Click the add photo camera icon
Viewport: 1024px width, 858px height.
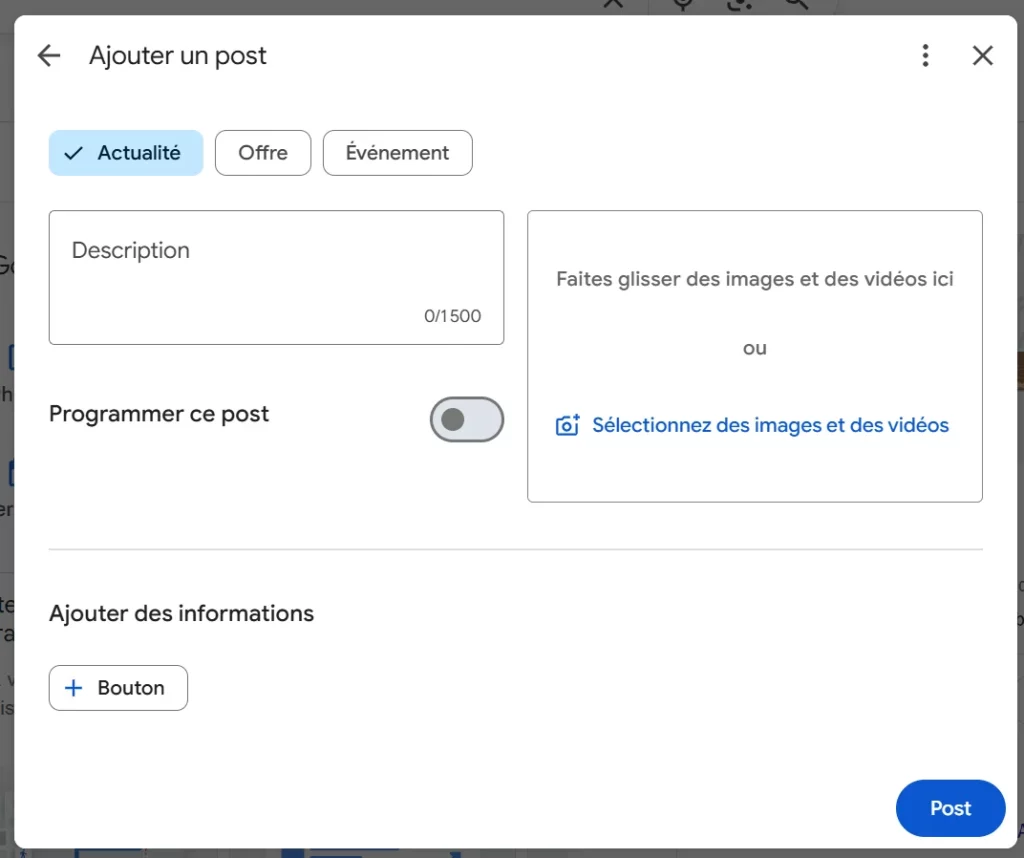tap(568, 425)
